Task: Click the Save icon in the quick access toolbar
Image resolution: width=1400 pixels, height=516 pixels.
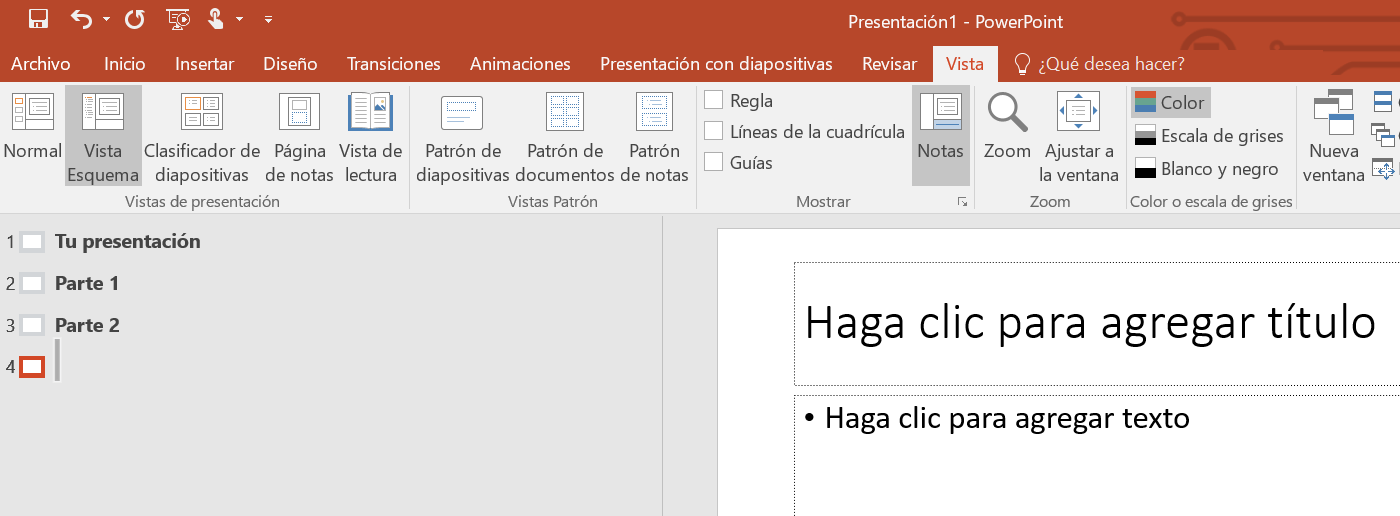Action: (x=39, y=19)
